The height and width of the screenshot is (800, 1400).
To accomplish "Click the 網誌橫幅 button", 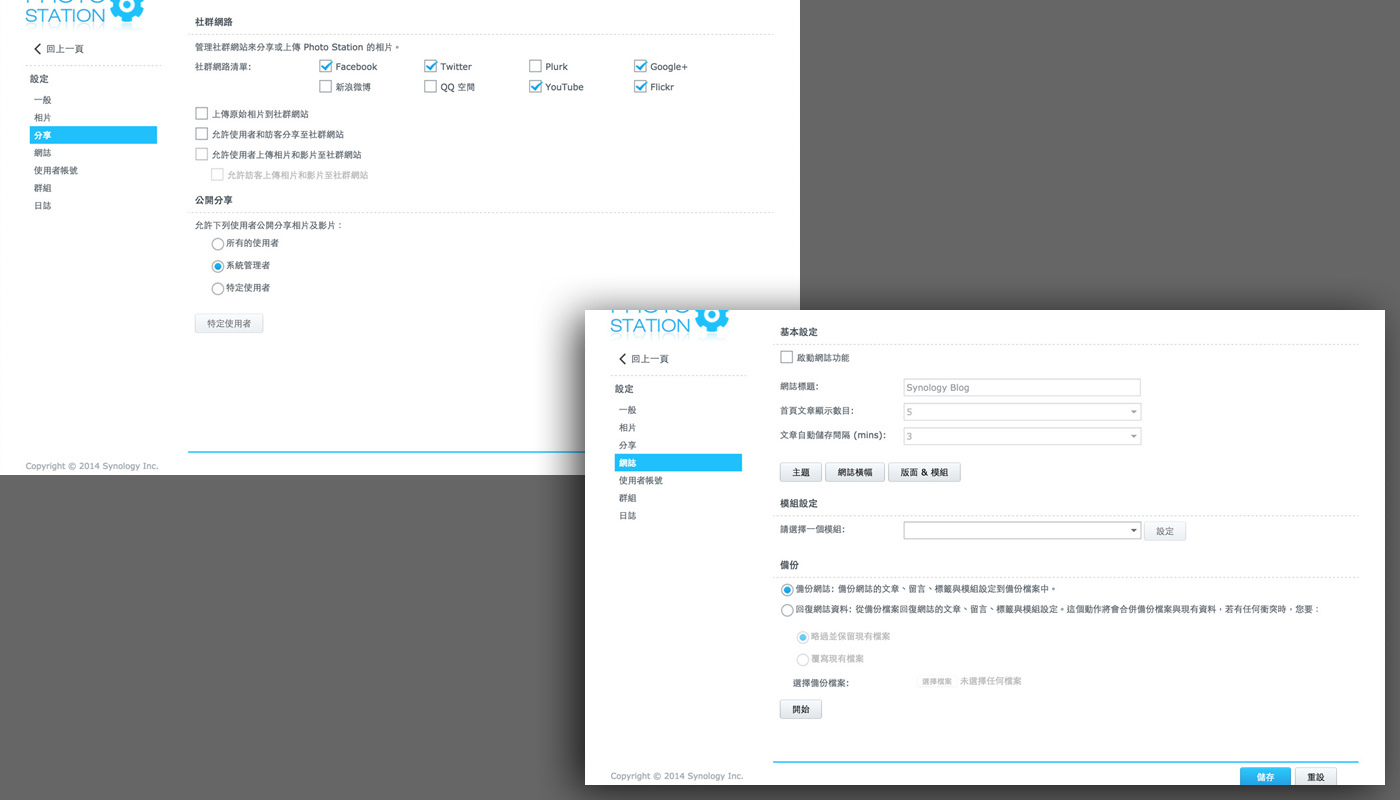I will (x=855, y=473).
